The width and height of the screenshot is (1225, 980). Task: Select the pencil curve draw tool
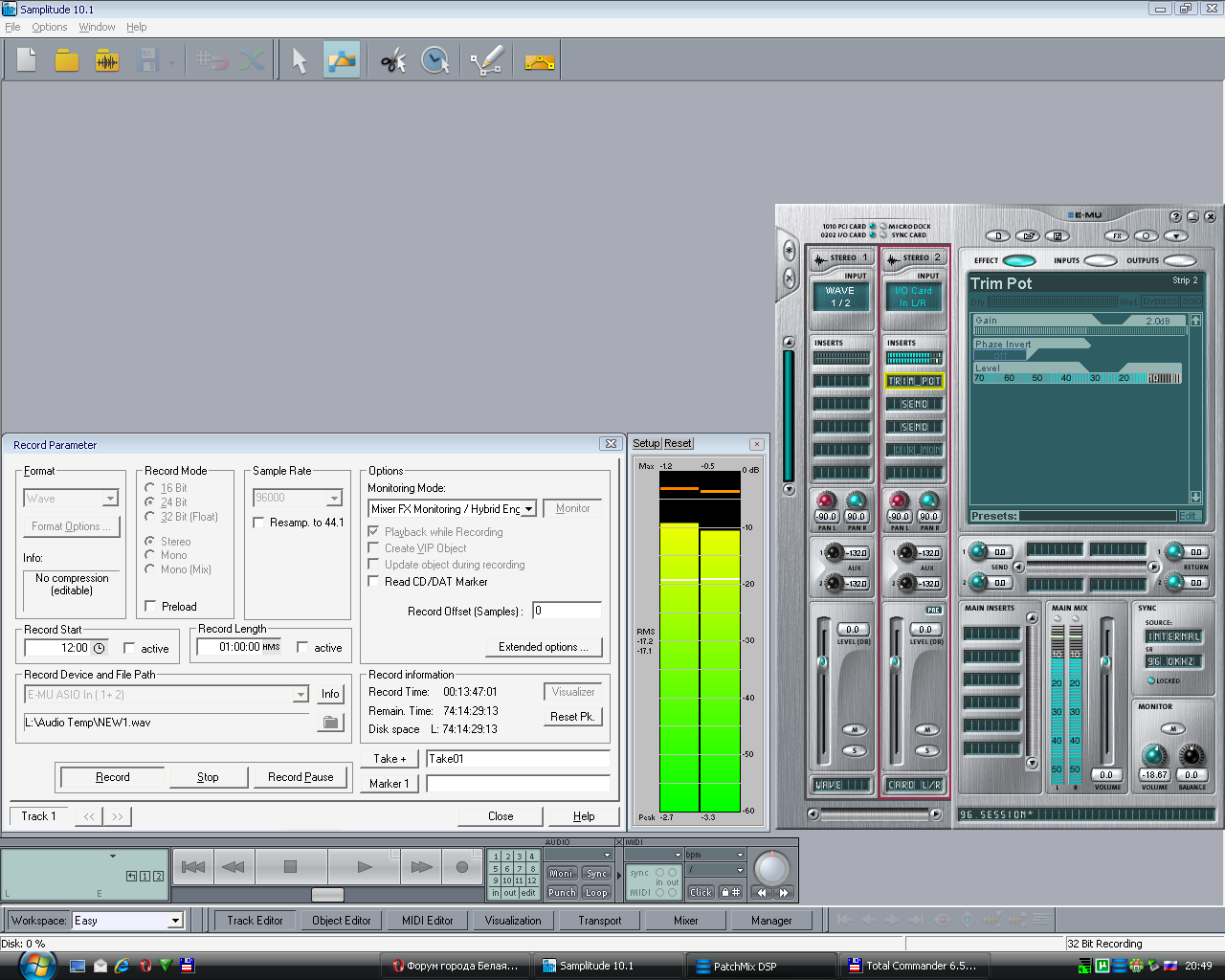pyautogui.click(x=486, y=61)
